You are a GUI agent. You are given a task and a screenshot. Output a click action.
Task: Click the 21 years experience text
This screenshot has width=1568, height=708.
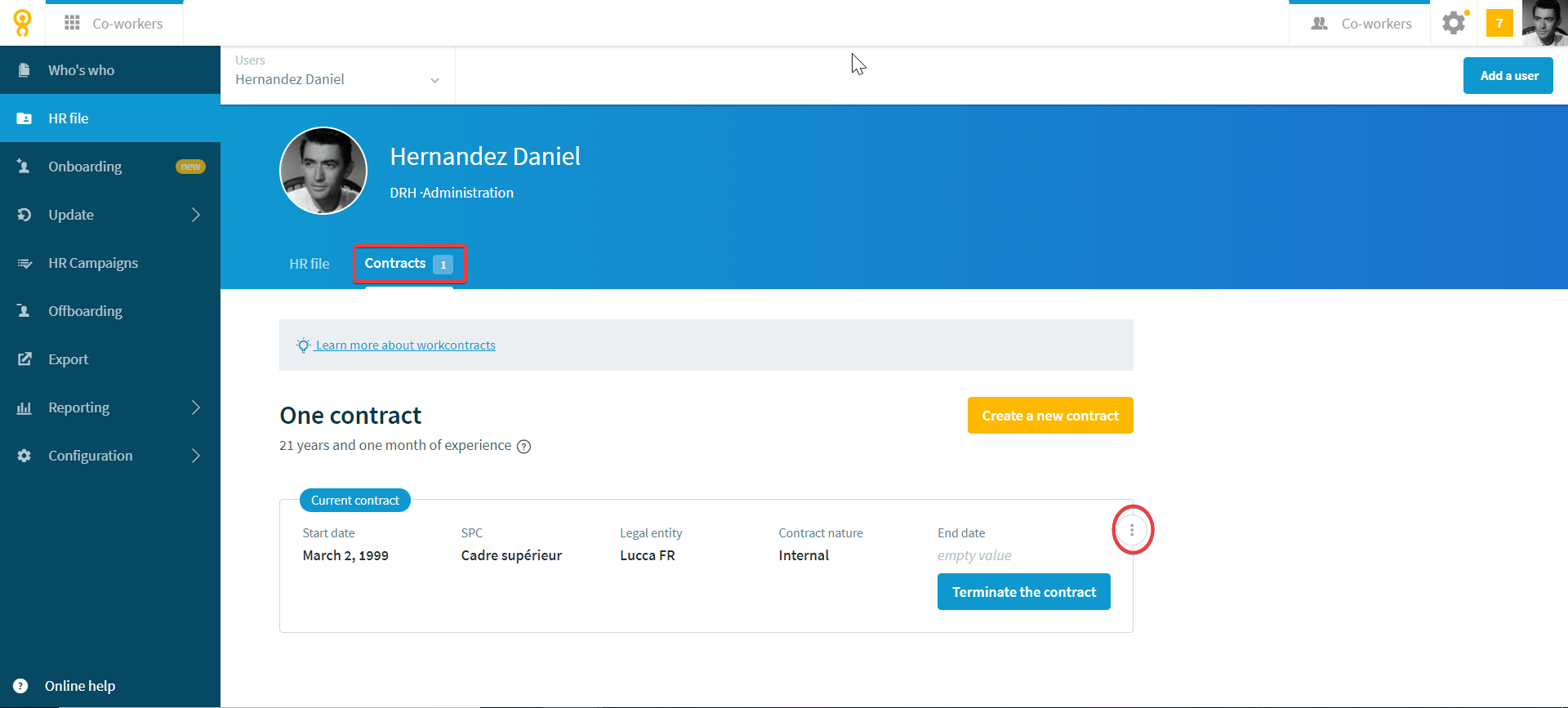(x=395, y=445)
